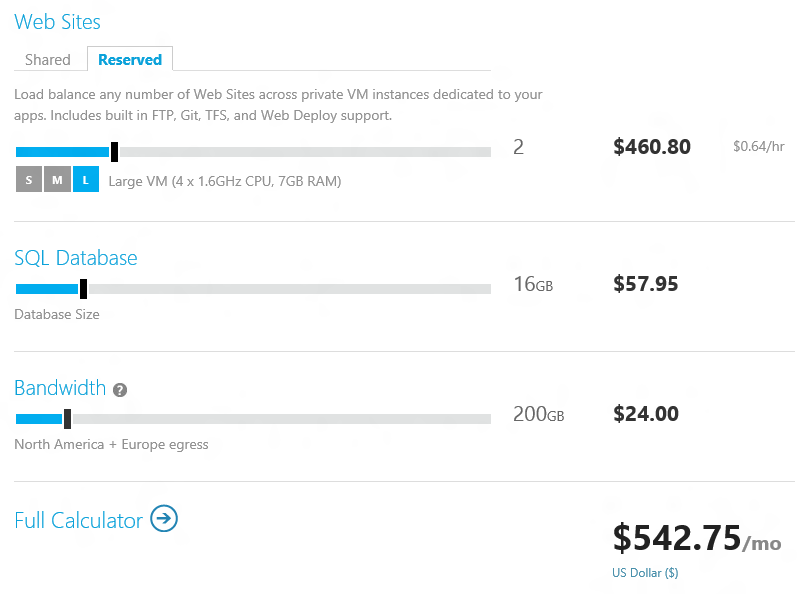Click the SQL Database heading link

tap(76, 258)
